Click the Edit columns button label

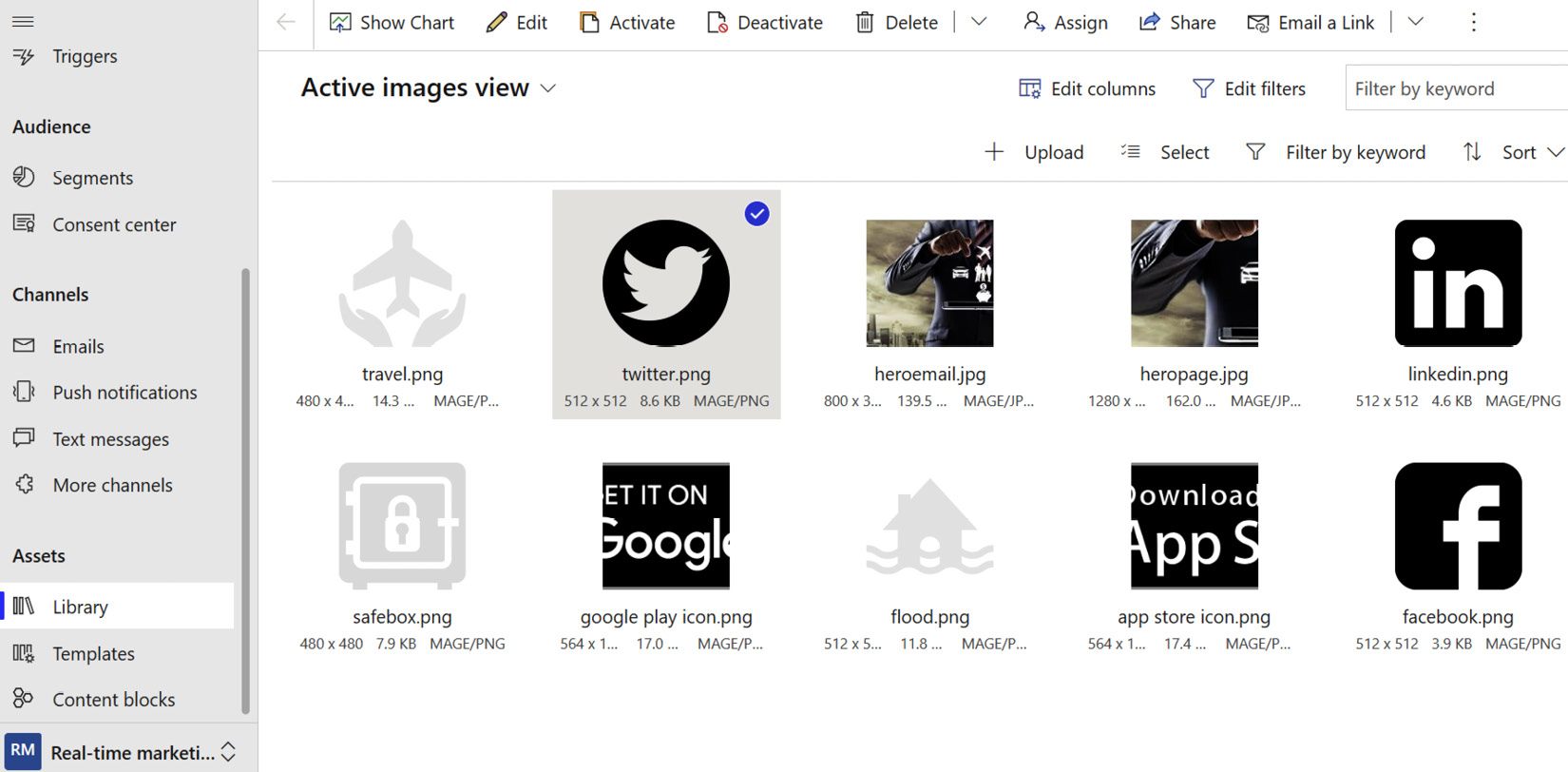pos(1103,88)
